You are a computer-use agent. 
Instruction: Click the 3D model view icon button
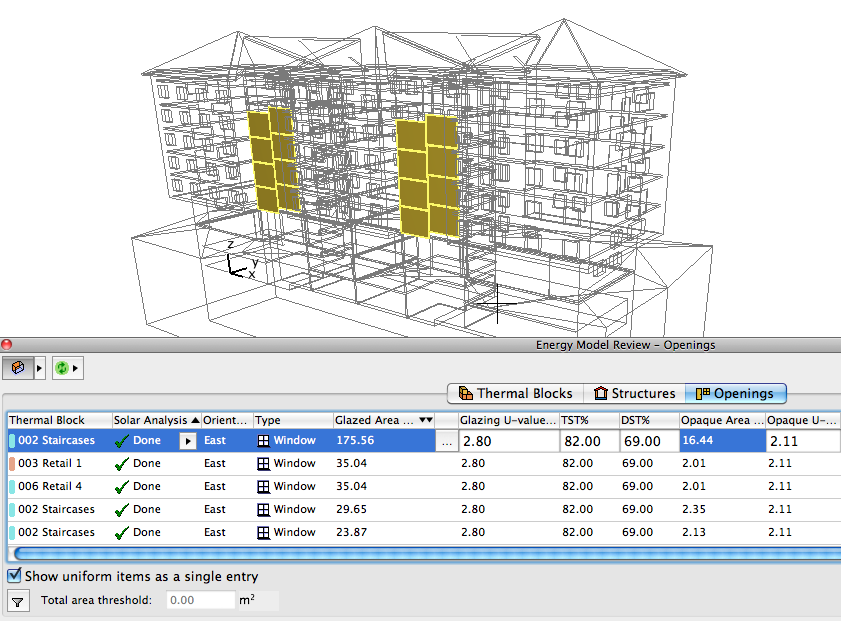[18, 368]
